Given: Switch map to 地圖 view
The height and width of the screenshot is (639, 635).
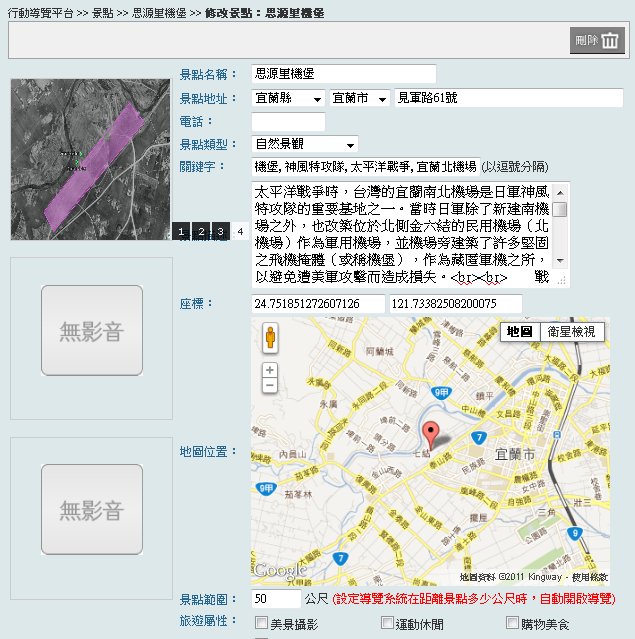Looking at the screenshot, I should [x=520, y=332].
